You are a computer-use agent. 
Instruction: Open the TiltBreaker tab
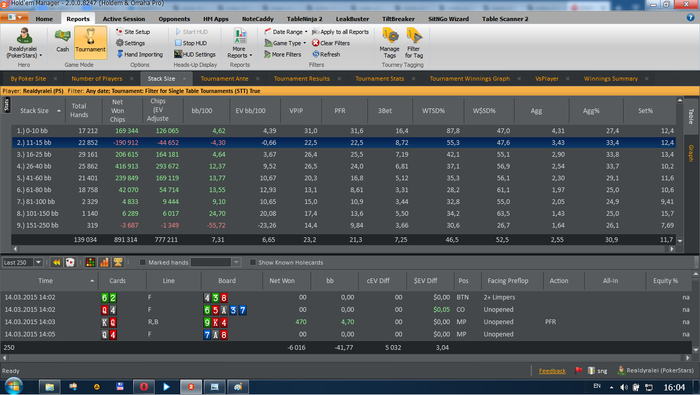pos(398,19)
